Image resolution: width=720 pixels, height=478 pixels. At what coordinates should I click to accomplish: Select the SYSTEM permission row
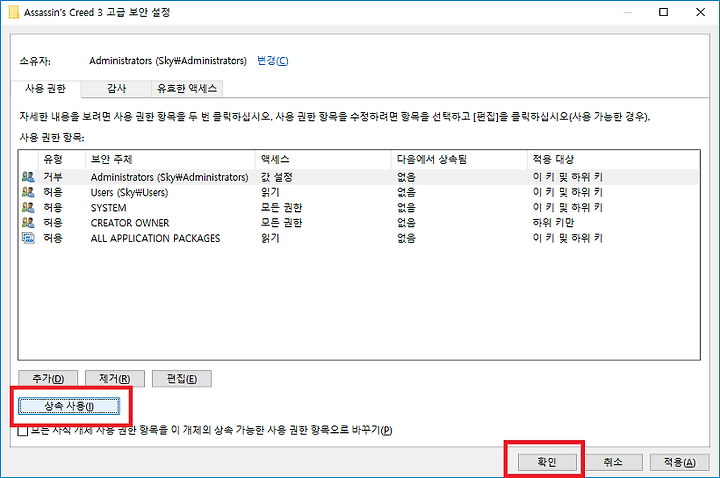click(x=359, y=208)
